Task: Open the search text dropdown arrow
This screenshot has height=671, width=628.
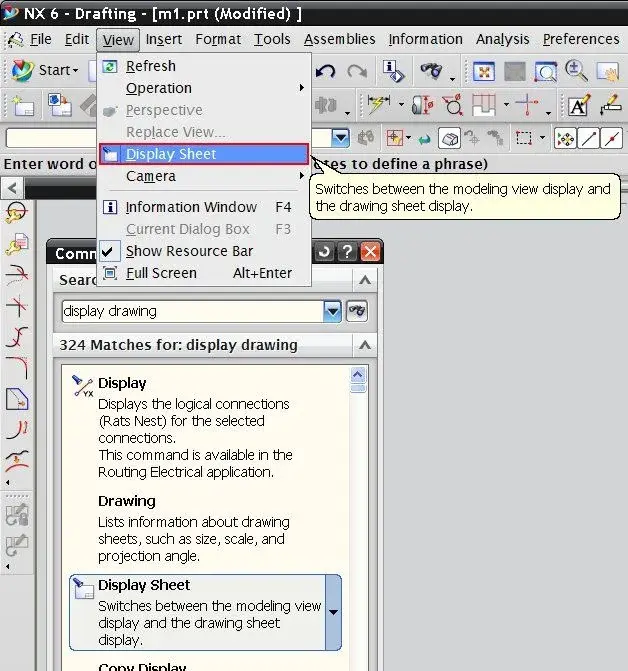Action: click(333, 311)
